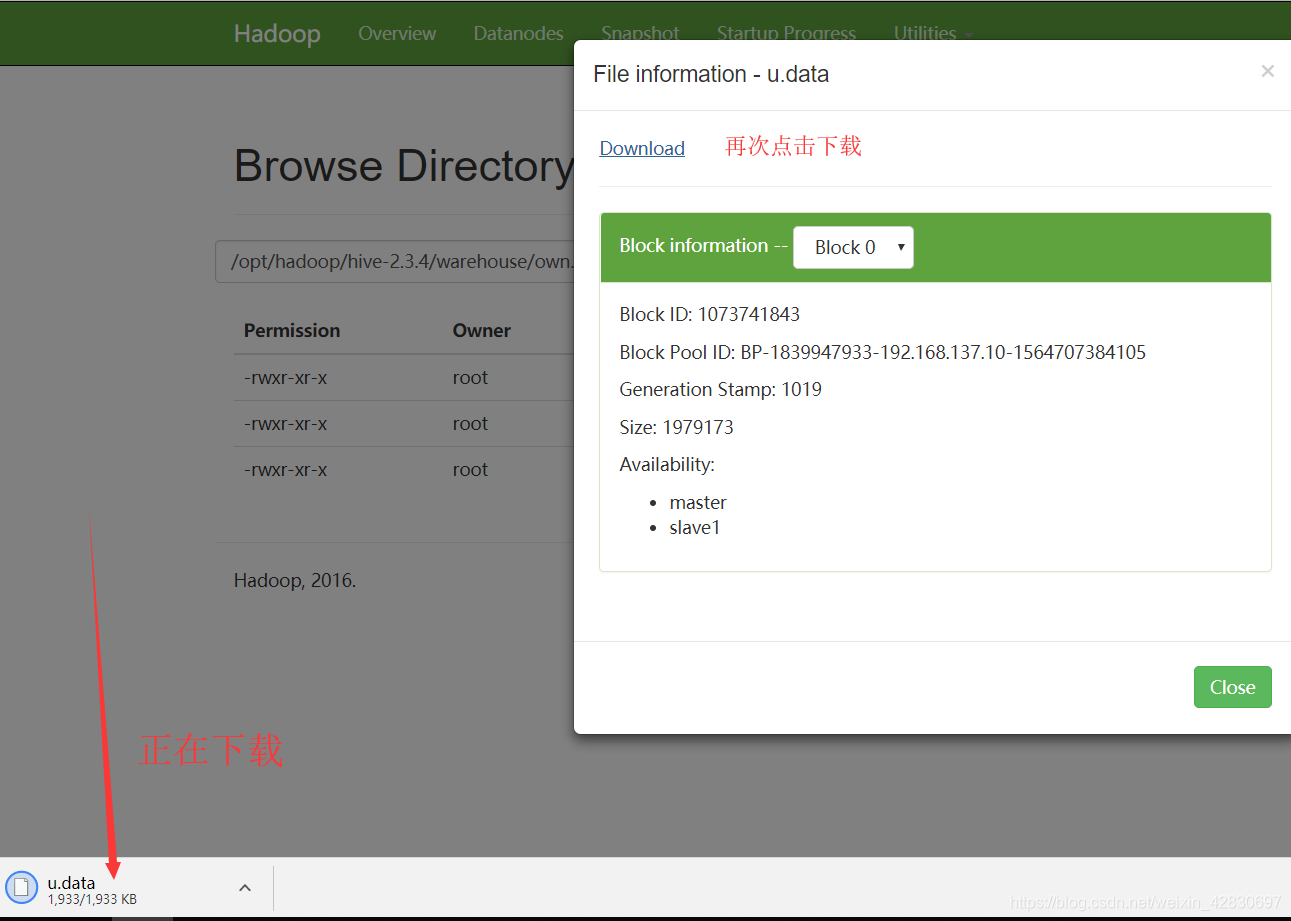Image resolution: width=1291 pixels, height=921 pixels.
Task: Open the Overview tab
Action: point(397,33)
